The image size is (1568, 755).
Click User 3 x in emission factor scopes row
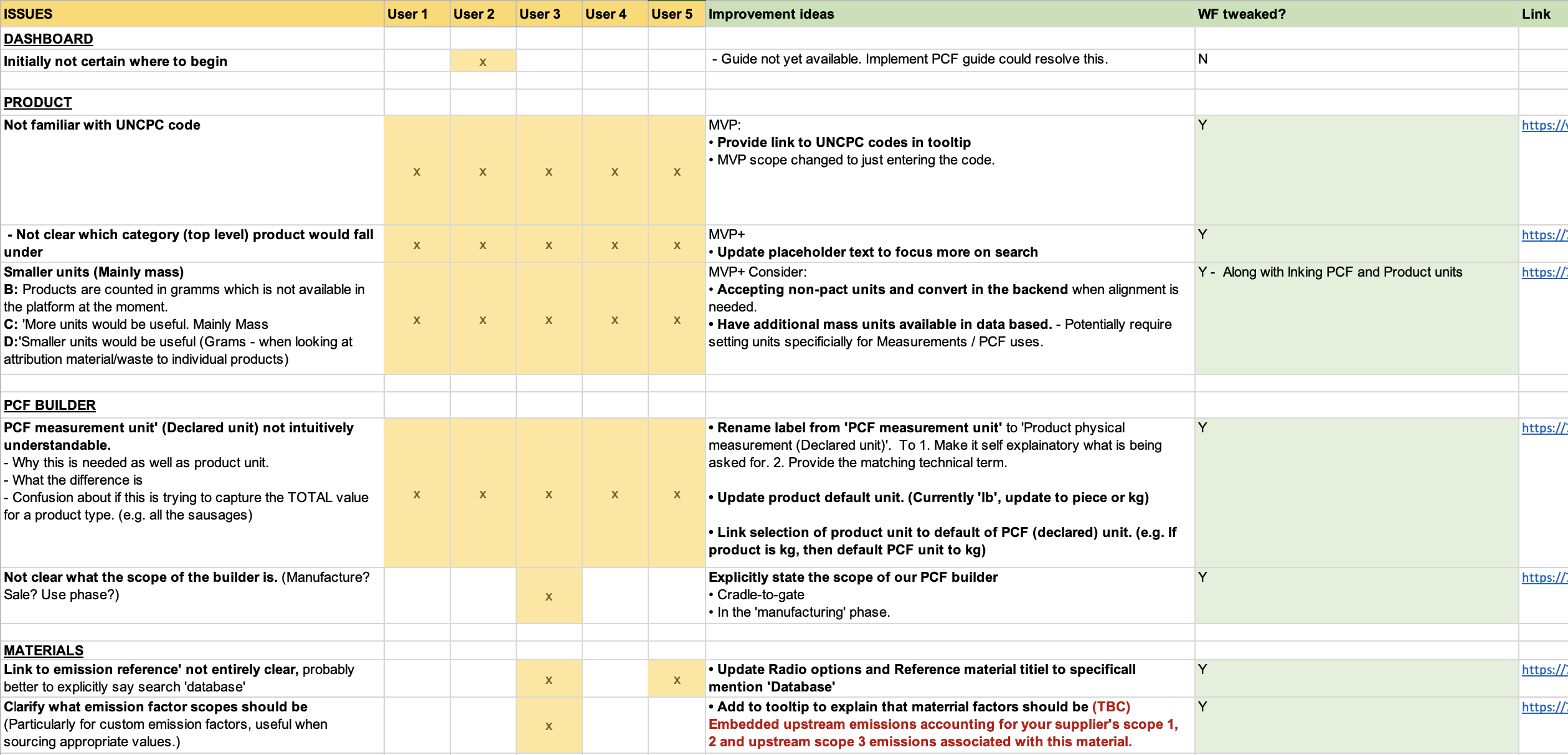(x=549, y=726)
